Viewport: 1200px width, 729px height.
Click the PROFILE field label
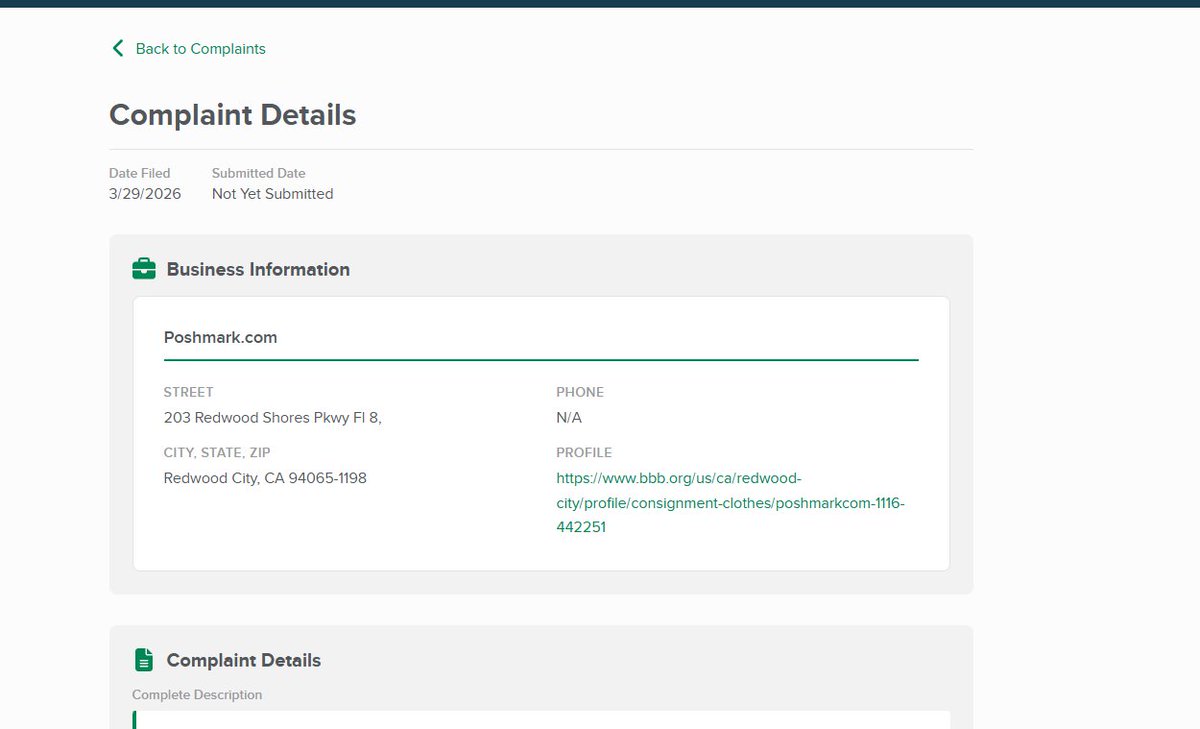click(584, 452)
